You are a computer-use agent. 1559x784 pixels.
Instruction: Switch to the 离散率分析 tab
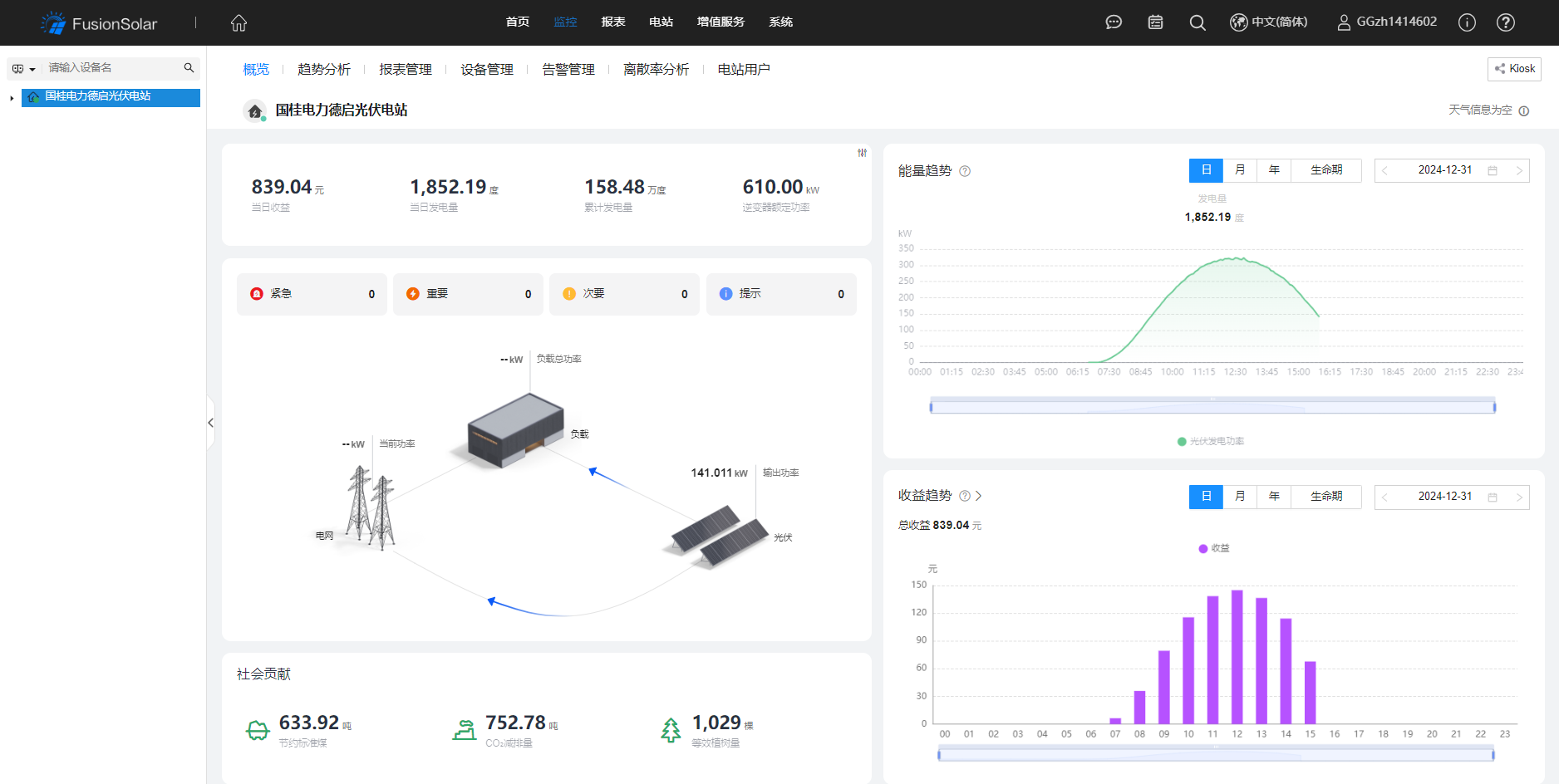657,70
